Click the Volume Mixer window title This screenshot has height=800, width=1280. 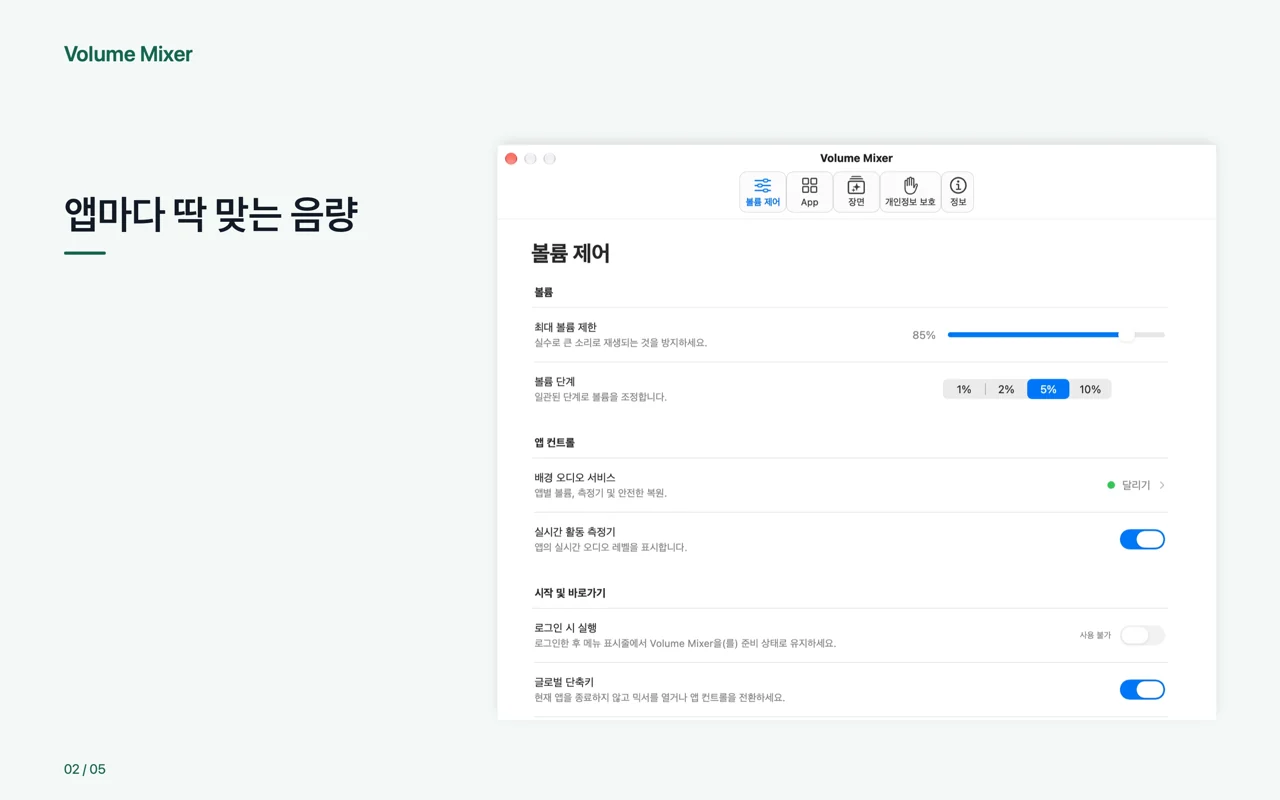tap(856, 158)
